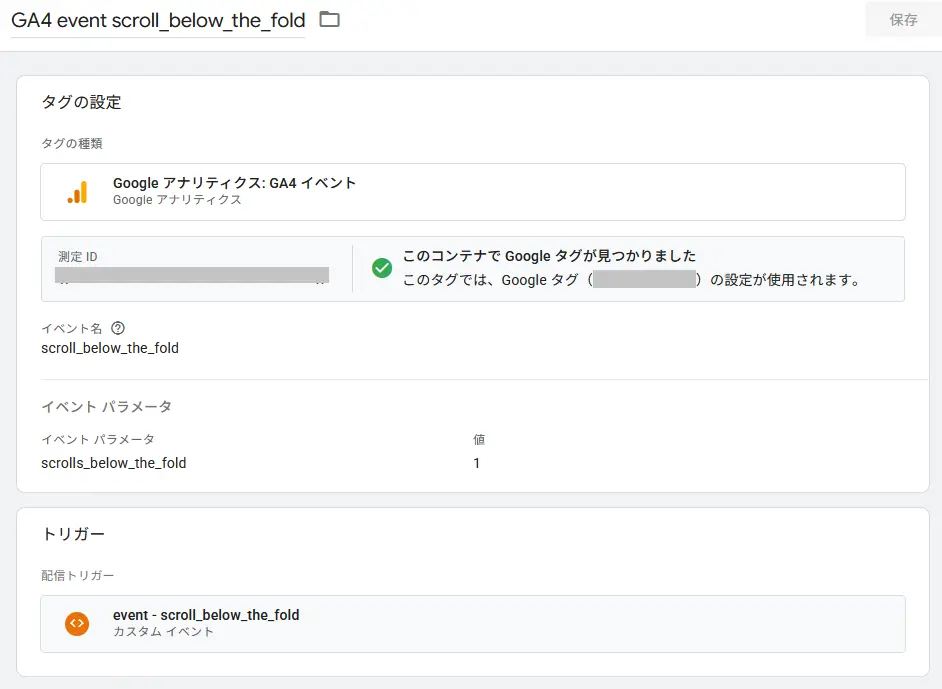Click the parameter value 1
Viewport: 942px width, 689px height.
point(477,463)
